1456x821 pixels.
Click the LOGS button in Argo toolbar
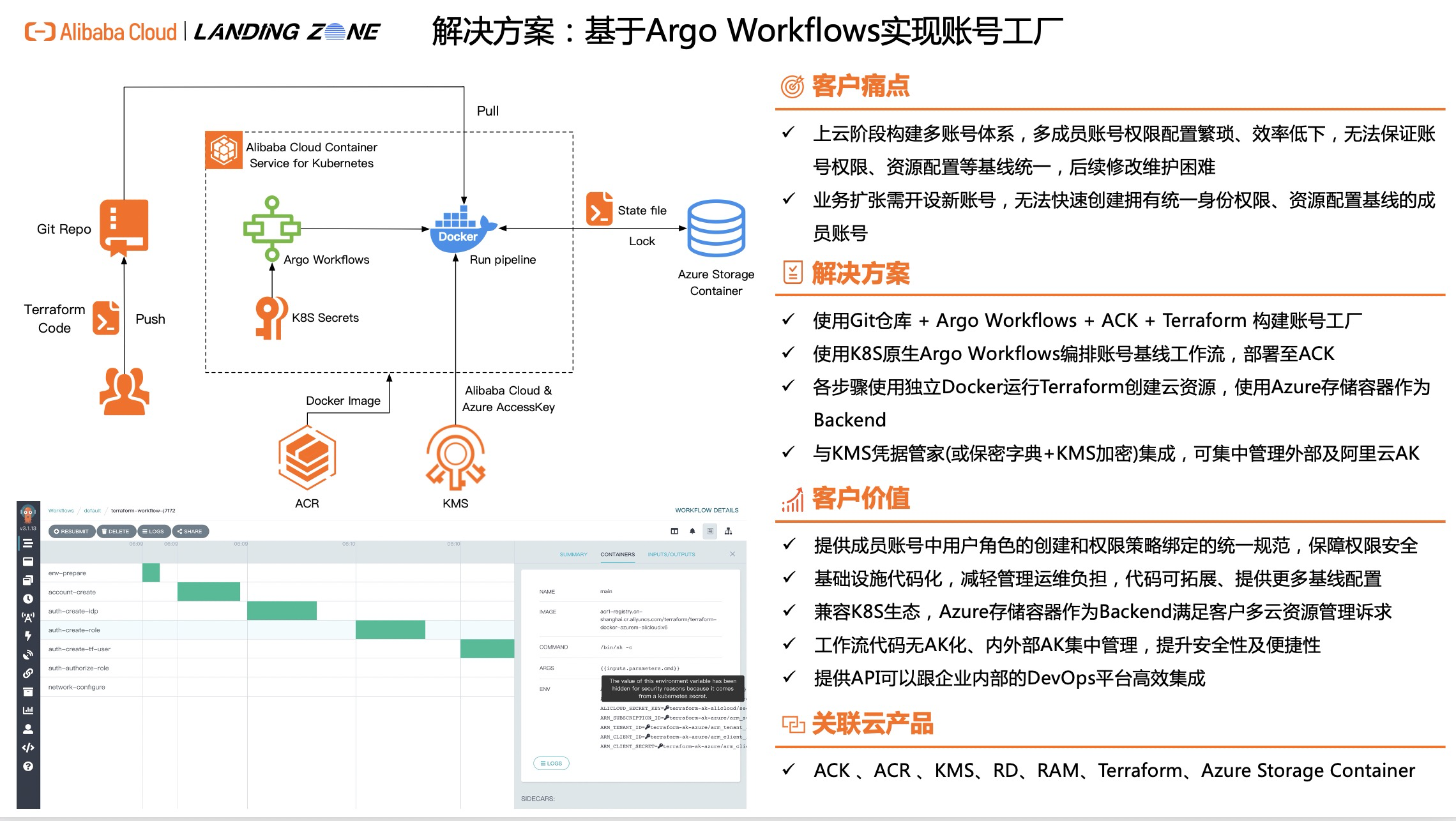point(153,531)
